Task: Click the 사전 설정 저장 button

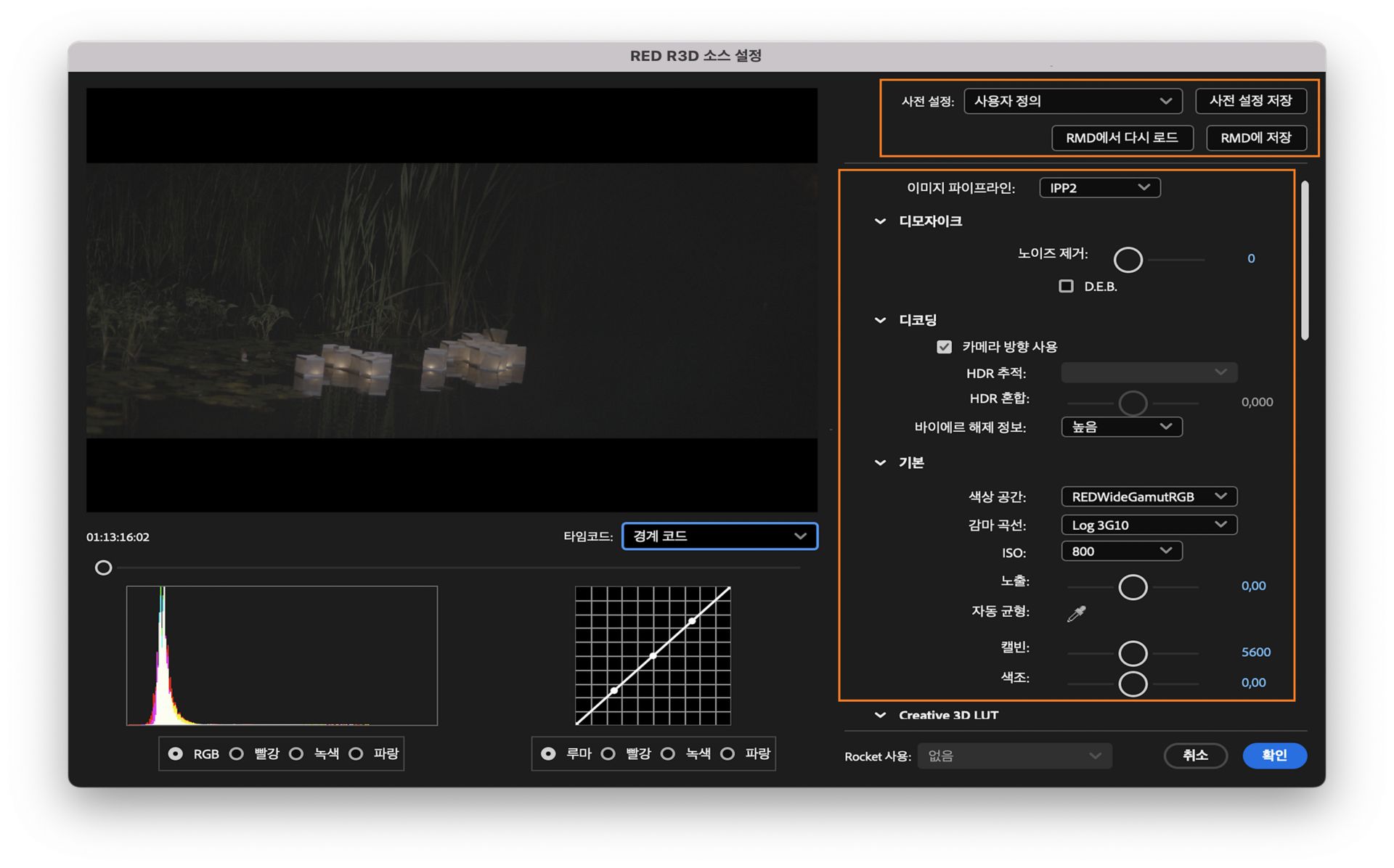Action: (x=1250, y=101)
